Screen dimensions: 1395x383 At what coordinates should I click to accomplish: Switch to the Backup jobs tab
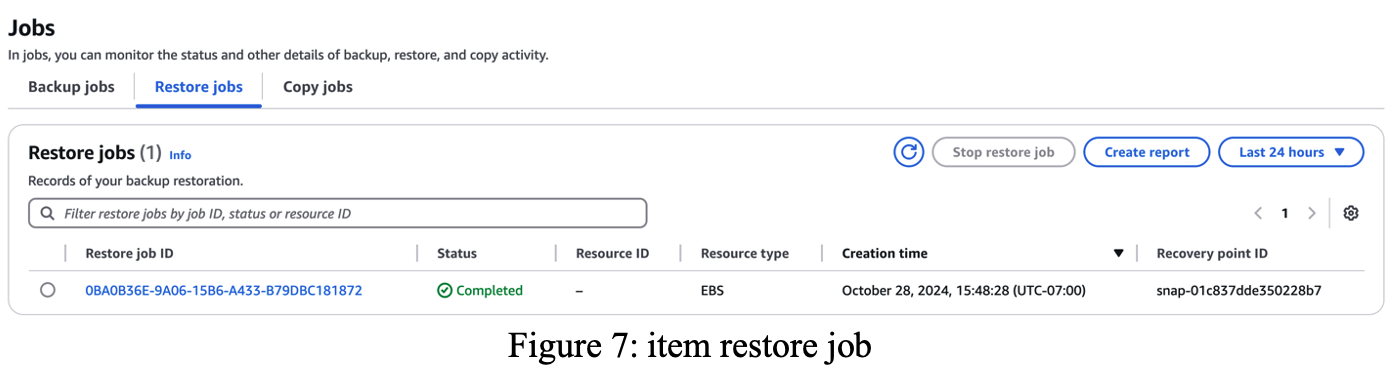pos(71,87)
